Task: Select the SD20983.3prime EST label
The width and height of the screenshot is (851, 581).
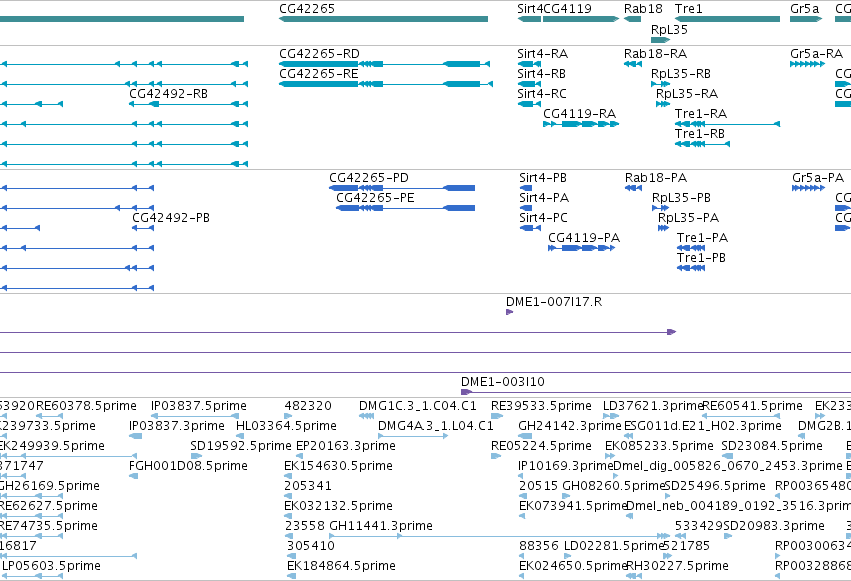Action: click(x=774, y=526)
